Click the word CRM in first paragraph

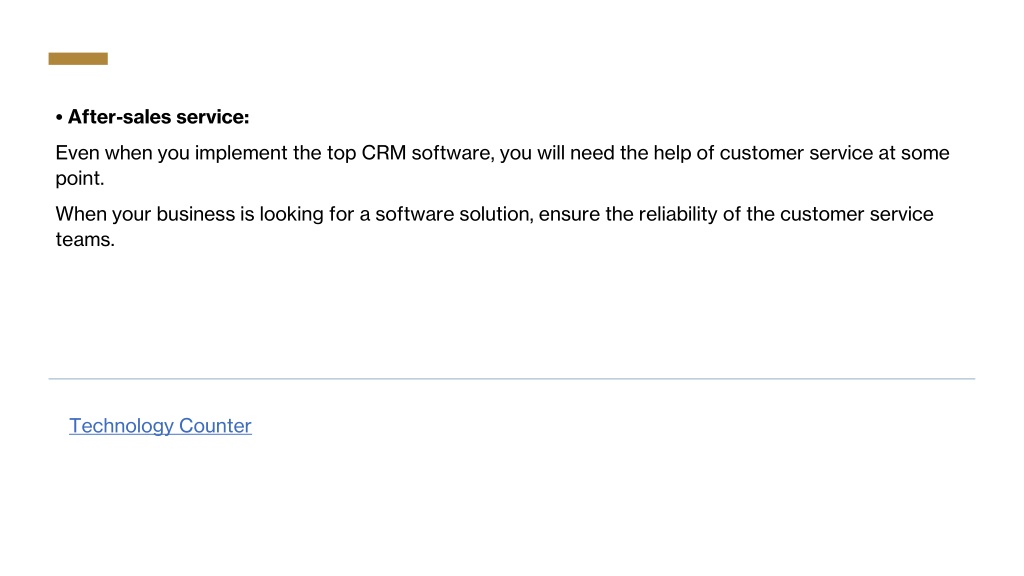383,153
